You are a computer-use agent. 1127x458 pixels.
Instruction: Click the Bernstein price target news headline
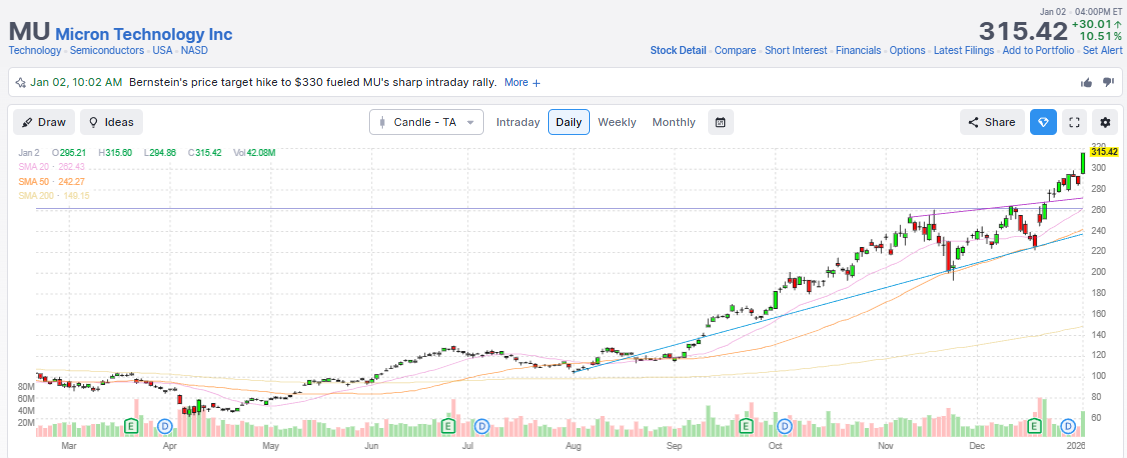[x=313, y=83]
